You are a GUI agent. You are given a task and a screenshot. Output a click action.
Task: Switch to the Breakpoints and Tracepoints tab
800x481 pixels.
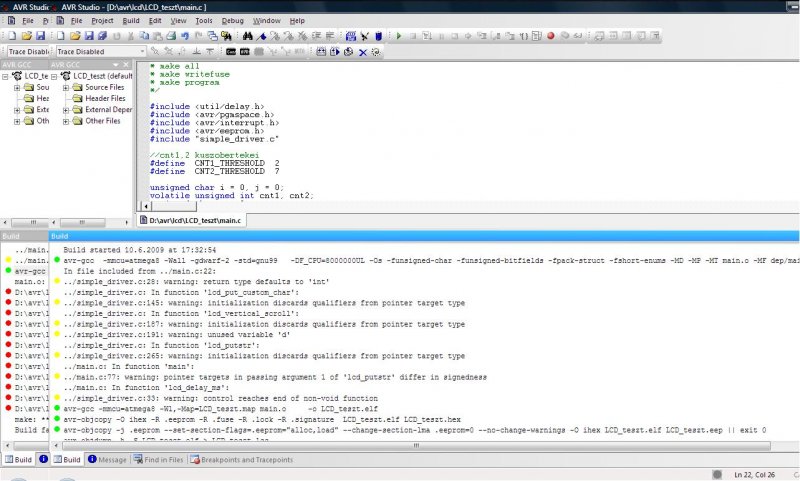(x=242, y=460)
